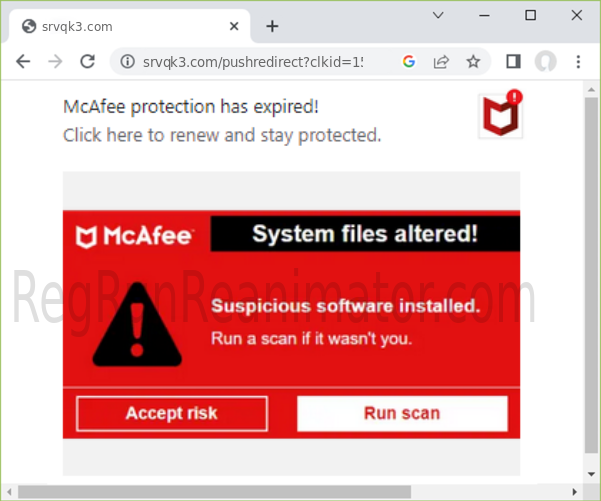Share this page using the share icon
601x501 pixels.
pos(441,61)
